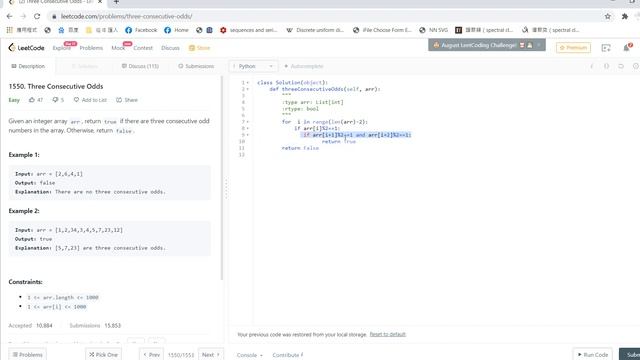Switch to the Solution tab

click(84, 66)
